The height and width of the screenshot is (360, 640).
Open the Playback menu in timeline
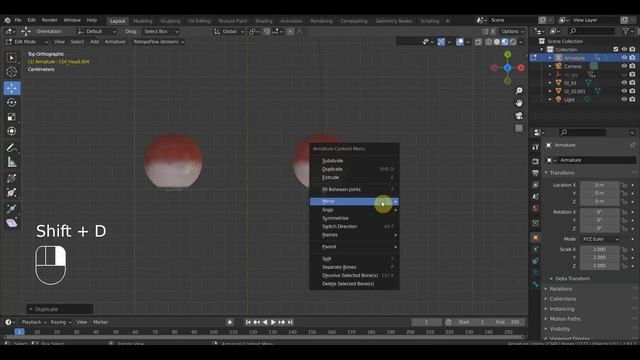coord(33,322)
